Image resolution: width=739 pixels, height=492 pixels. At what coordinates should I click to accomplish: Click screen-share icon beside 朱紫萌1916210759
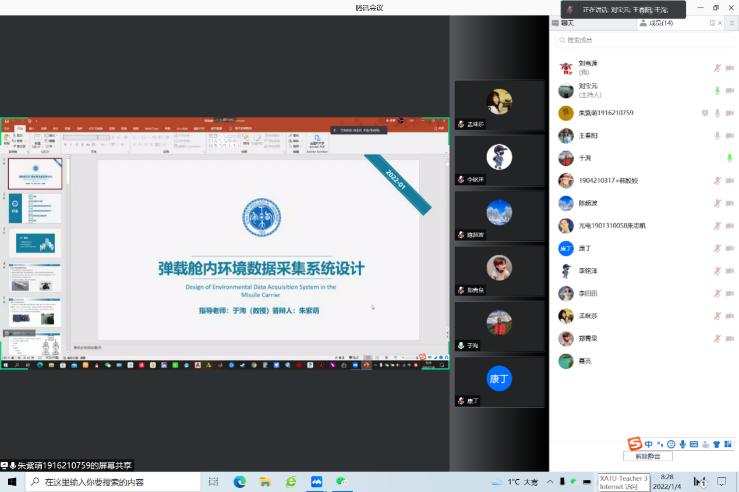coord(705,113)
